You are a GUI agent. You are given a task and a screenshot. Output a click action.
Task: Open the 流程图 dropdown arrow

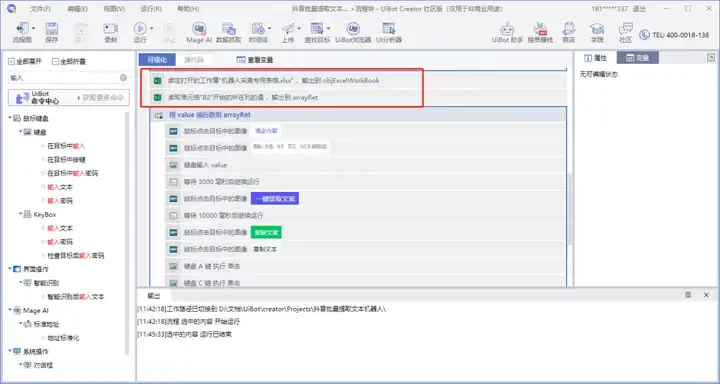click(35, 28)
